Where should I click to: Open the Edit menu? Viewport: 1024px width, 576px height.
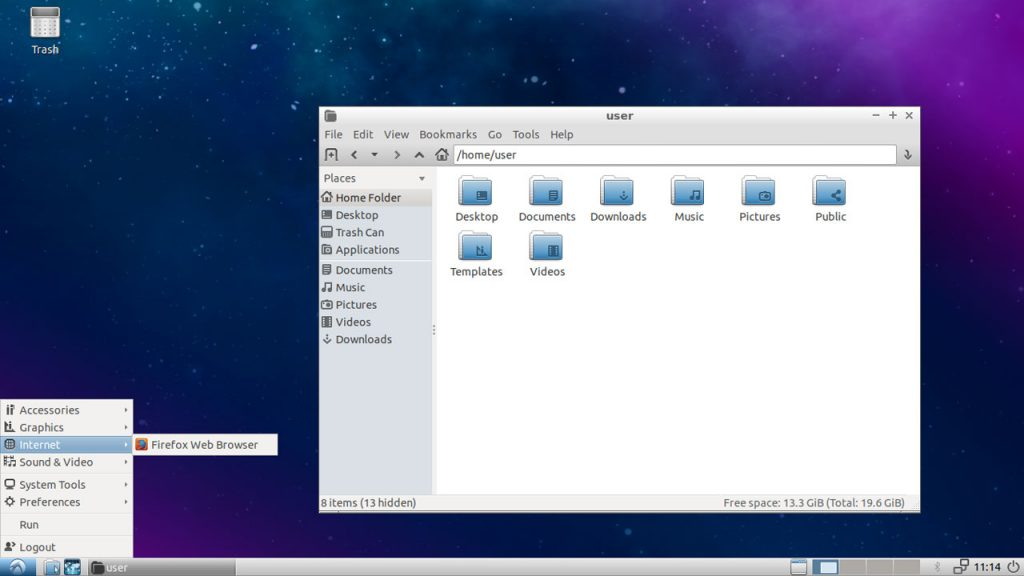362,135
